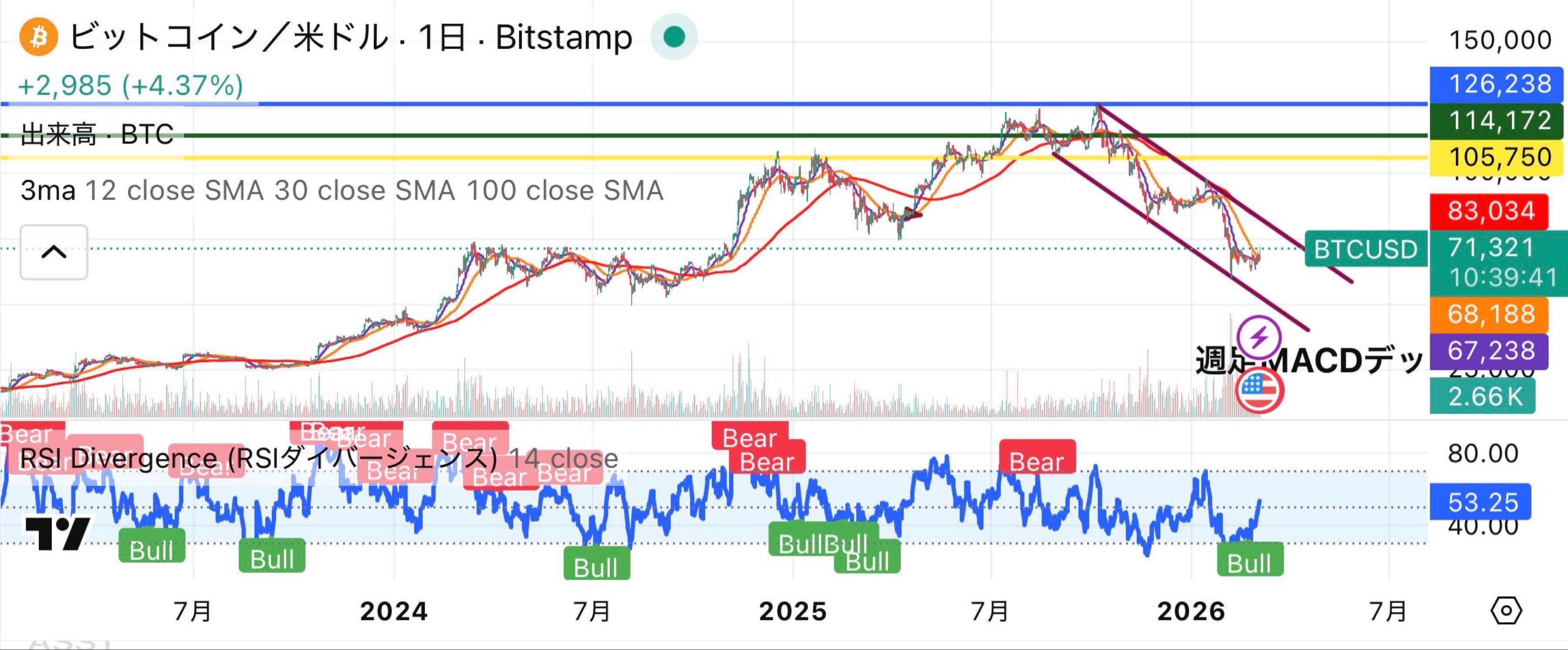Click the US flag economic event icon
Image resolution: width=1568 pixels, height=650 pixels.
[1259, 390]
